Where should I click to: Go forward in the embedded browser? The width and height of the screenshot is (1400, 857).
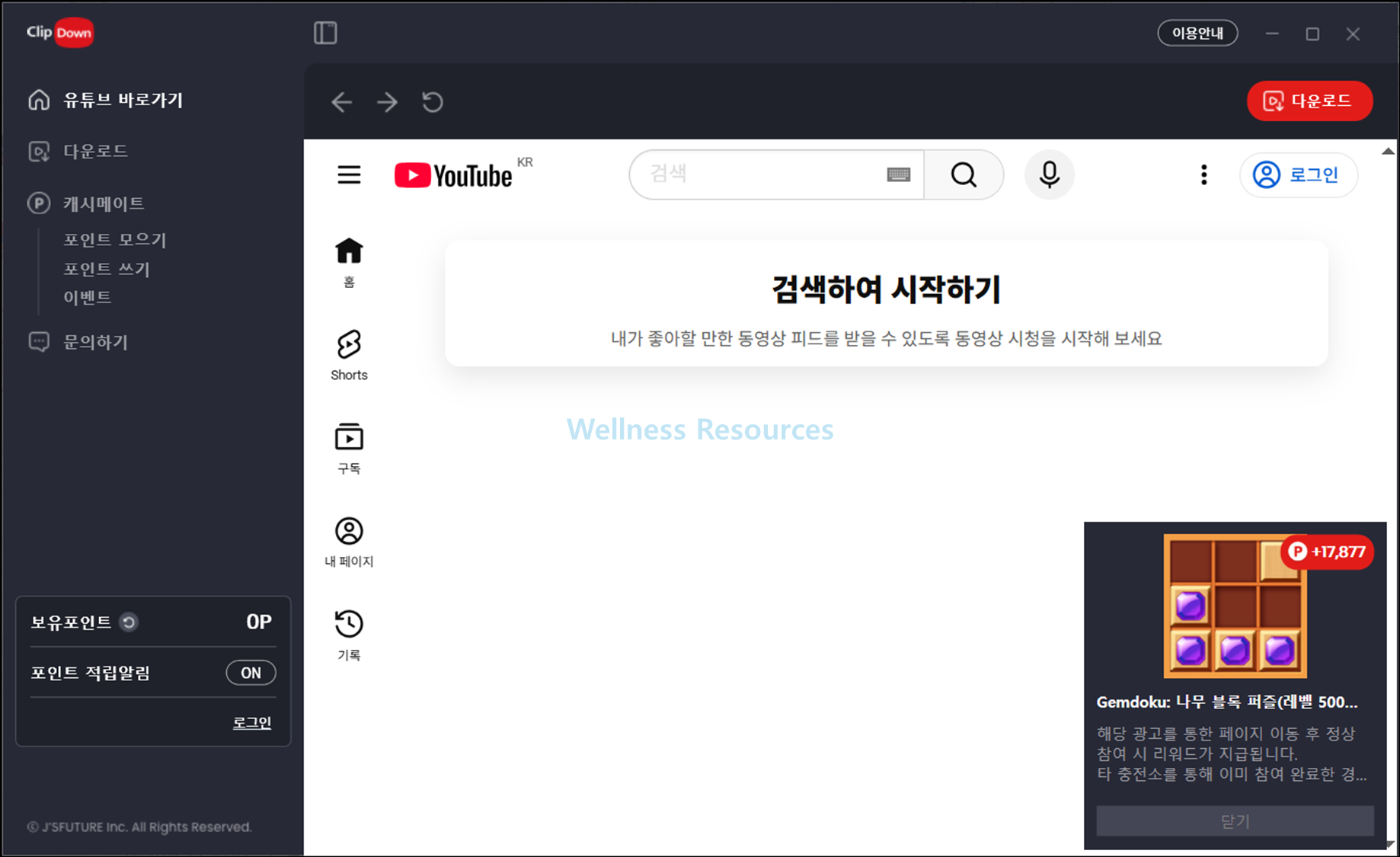tap(387, 102)
